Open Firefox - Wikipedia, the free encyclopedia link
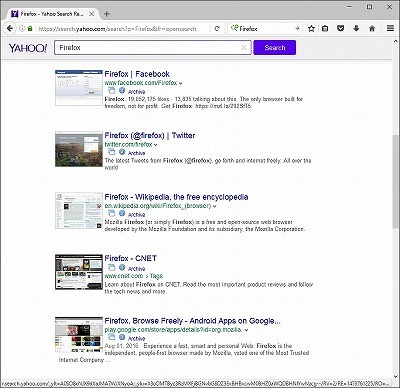Viewport: 400px width, 388px height. pyautogui.click(x=176, y=197)
